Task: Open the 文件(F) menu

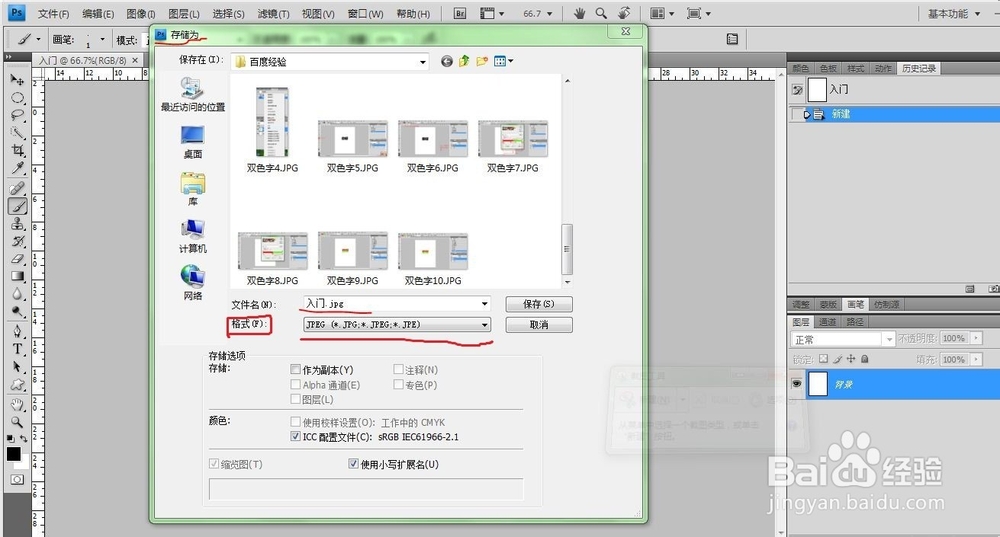Action: [53, 13]
